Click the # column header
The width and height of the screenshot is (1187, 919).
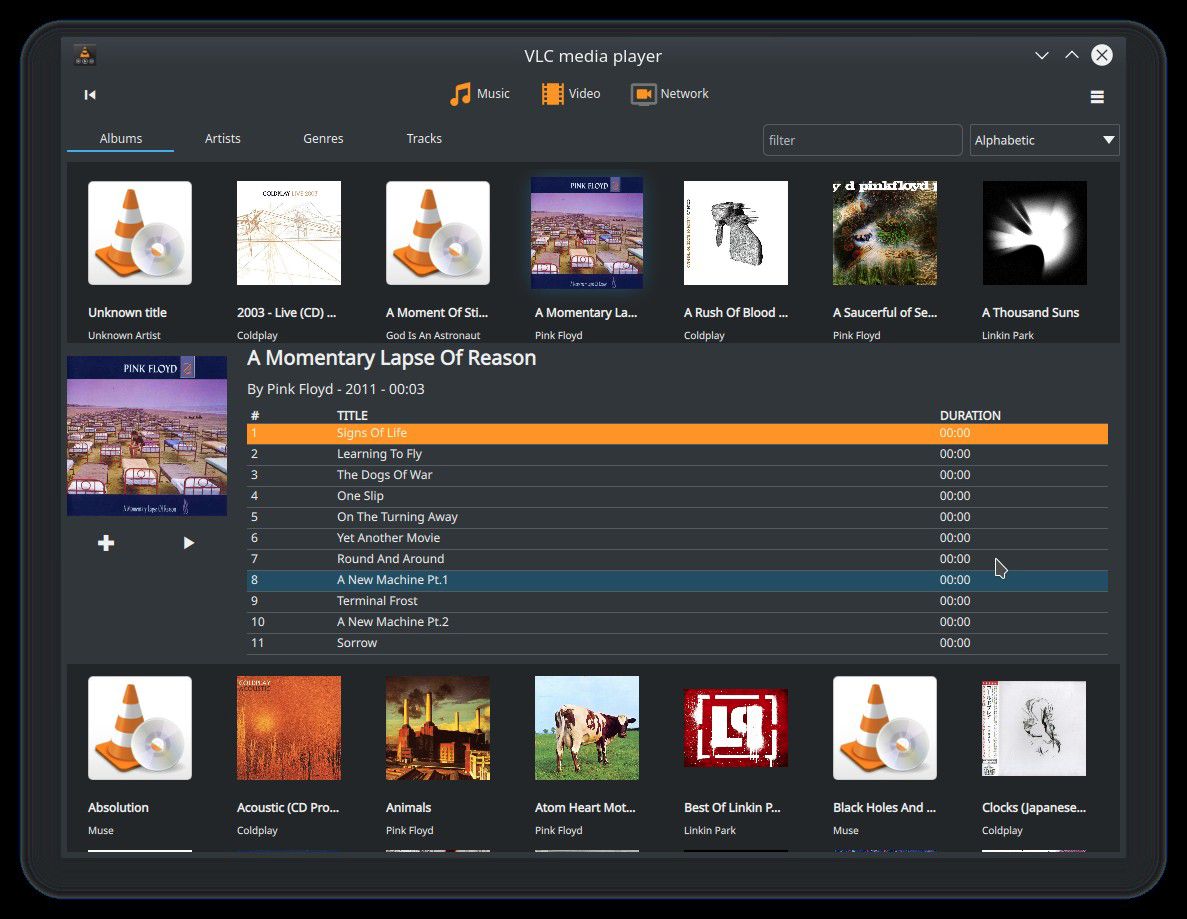coord(255,416)
